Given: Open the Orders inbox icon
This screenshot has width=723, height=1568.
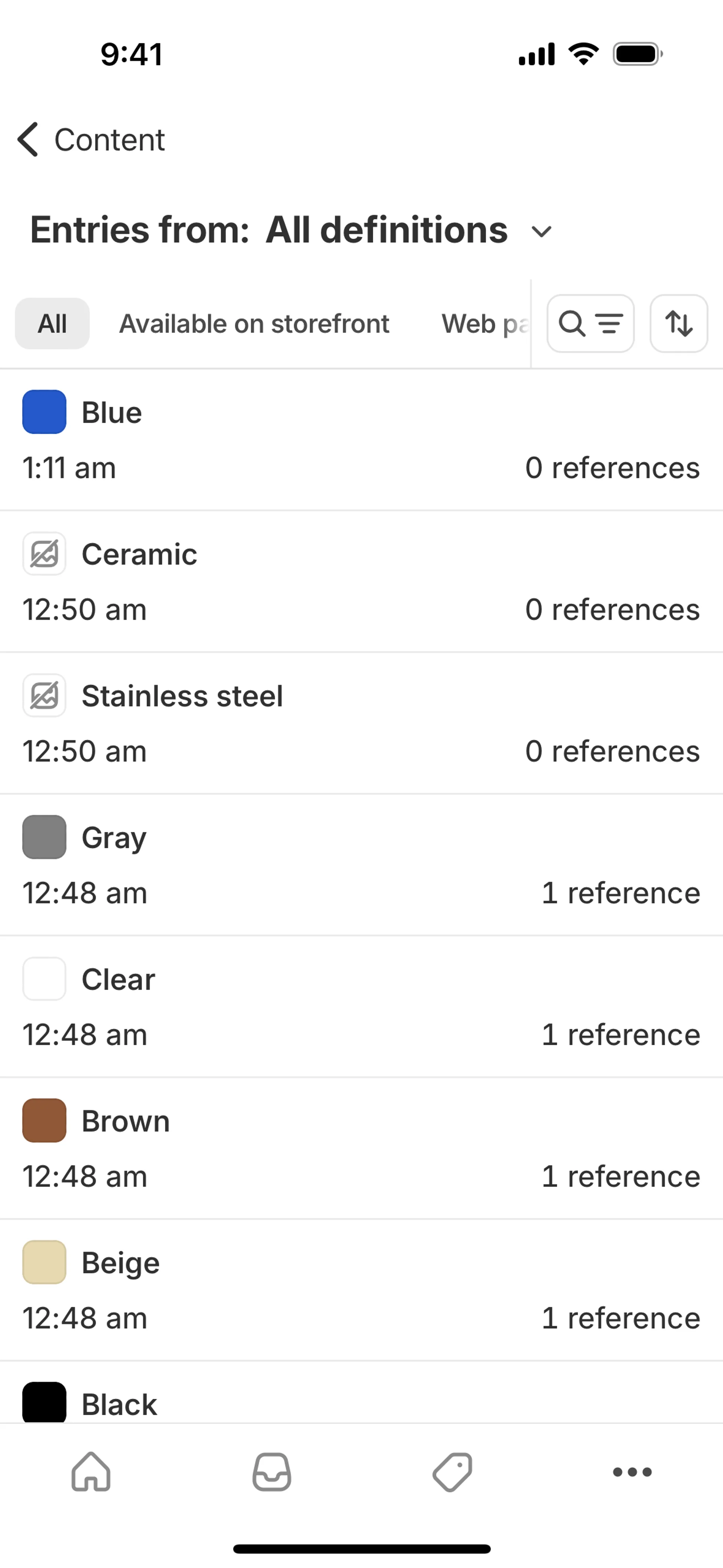Looking at the screenshot, I should coord(272,1472).
